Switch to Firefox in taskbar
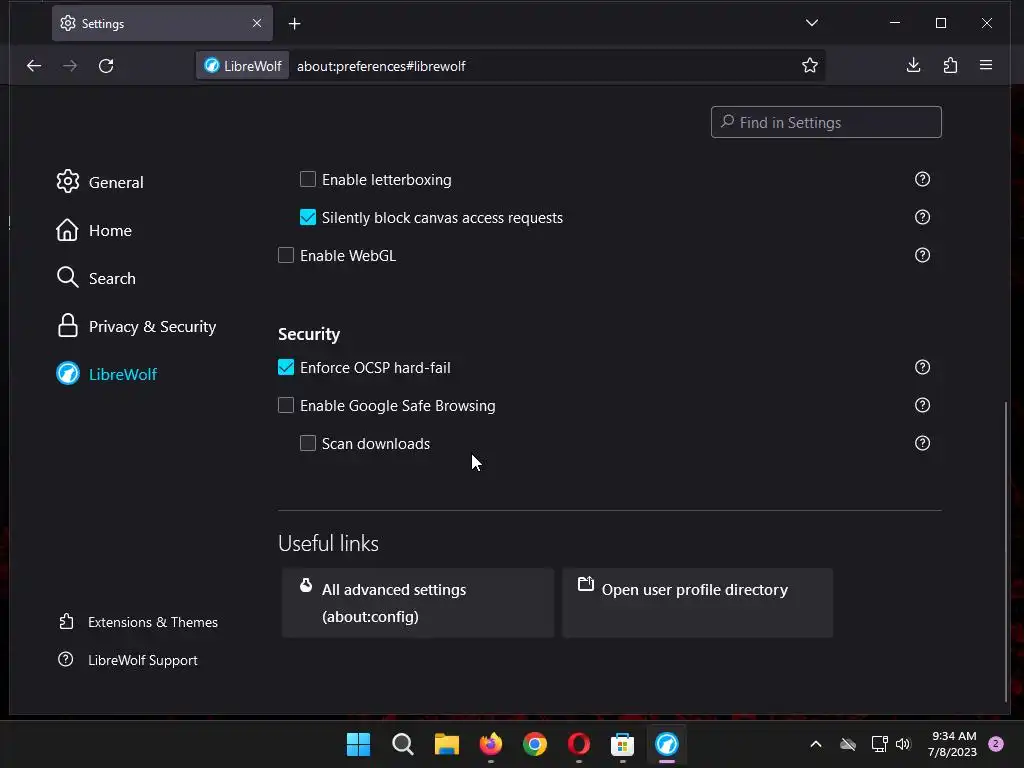This screenshot has height=768, width=1024. [490, 744]
